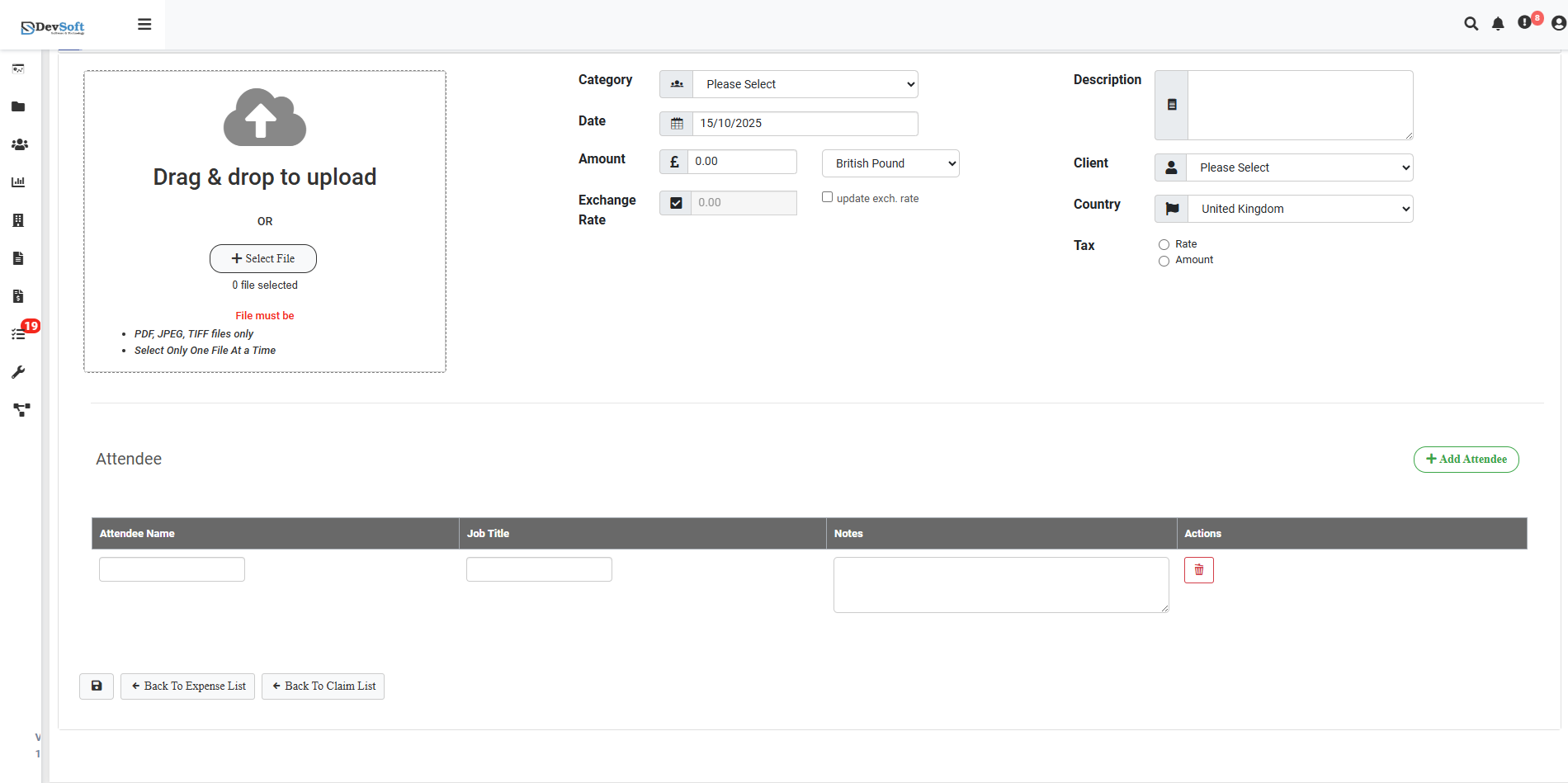Click the Attendee Name input field
Viewport: 1568px width, 783px height.
pyautogui.click(x=172, y=569)
